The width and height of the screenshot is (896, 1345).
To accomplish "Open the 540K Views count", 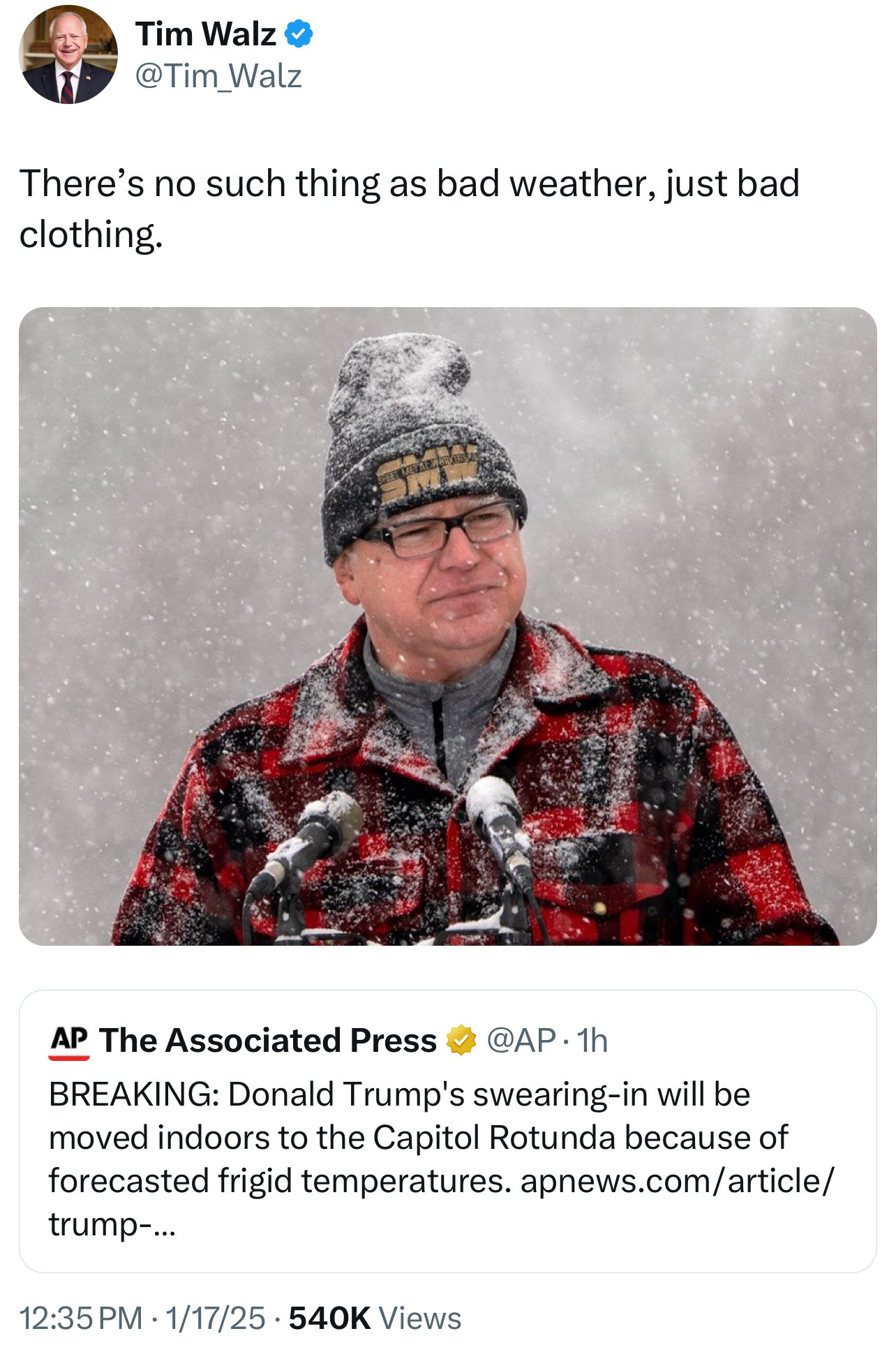I will point(375,1318).
